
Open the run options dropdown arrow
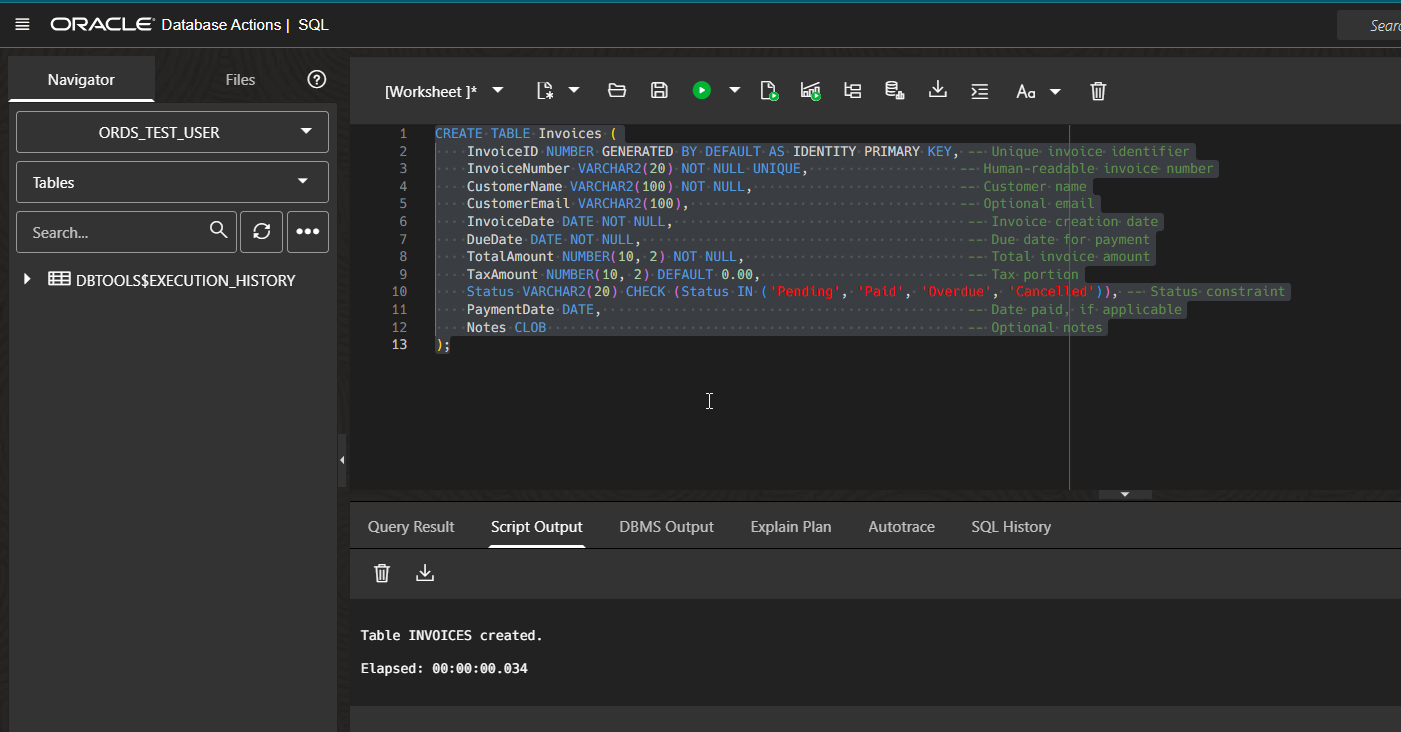(735, 90)
